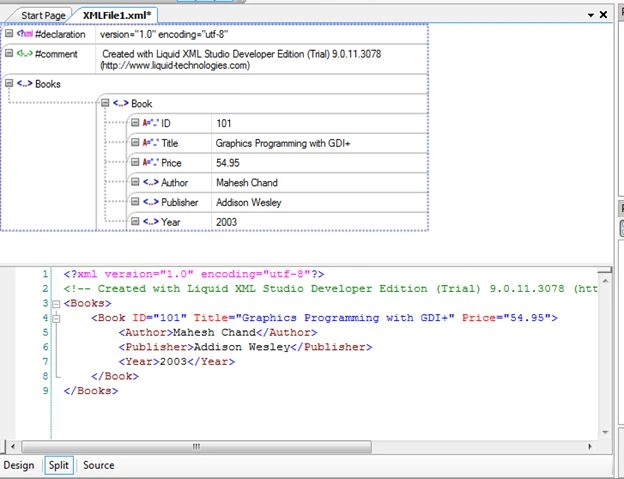624x479 pixels.
Task: Click the Books element tag icon
Action: [25, 84]
